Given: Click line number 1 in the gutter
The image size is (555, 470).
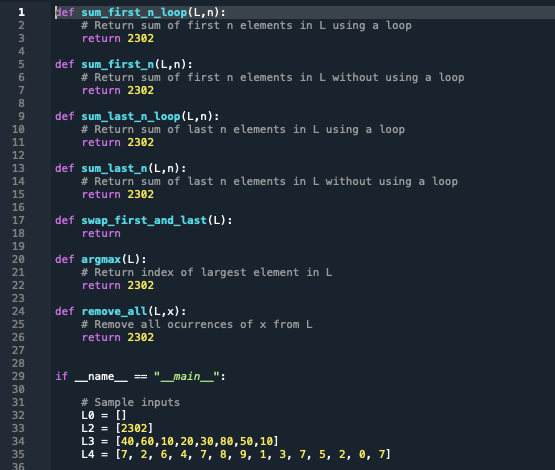Looking at the screenshot, I should pyautogui.click(x=22, y=12).
